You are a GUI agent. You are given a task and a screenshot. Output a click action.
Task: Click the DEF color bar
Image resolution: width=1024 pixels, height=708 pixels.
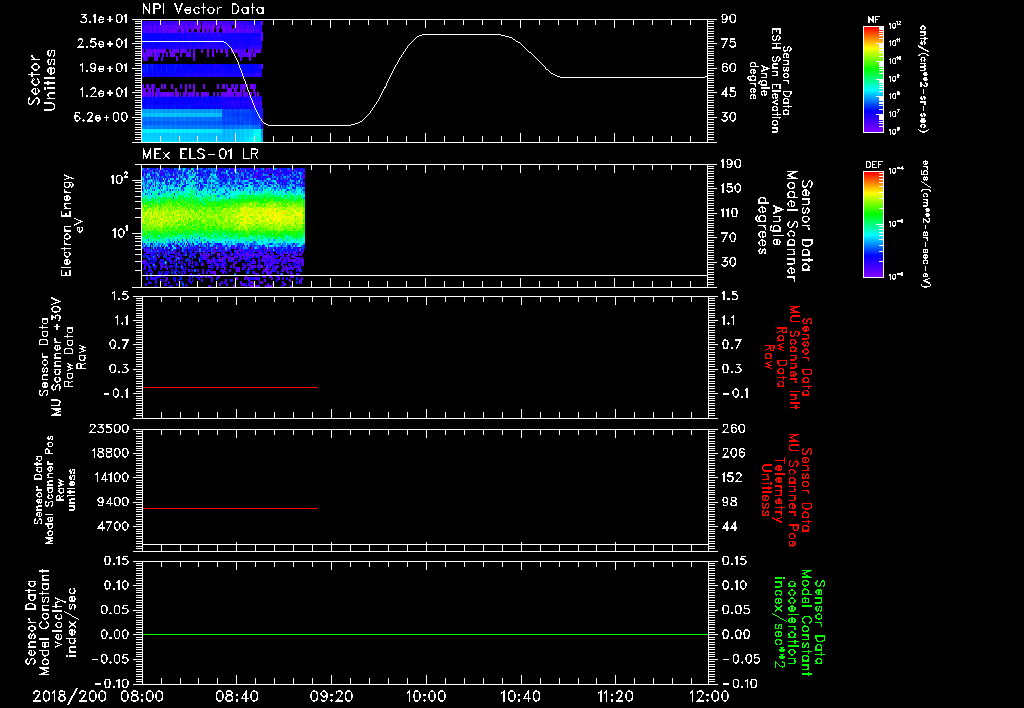tap(873, 224)
